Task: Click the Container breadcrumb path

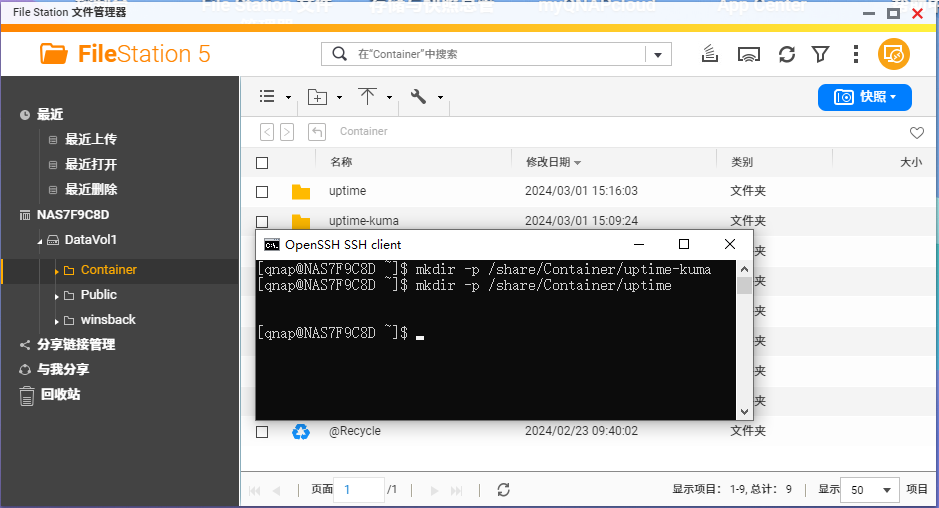Action: pyautogui.click(x=364, y=131)
